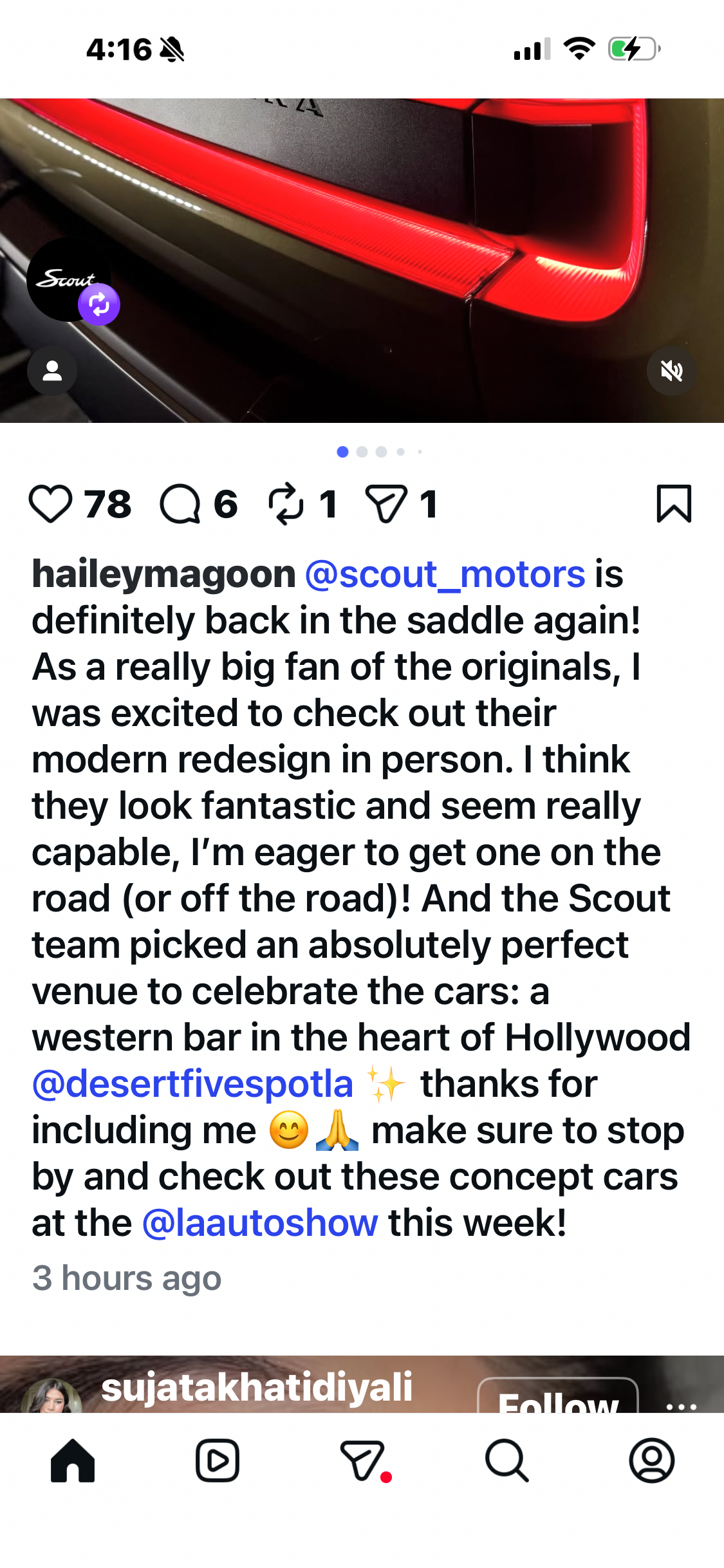Image resolution: width=724 pixels, height=1568 pixels.
Task: Open the @desertfivespotla mention link
Action: [192, 1084]
